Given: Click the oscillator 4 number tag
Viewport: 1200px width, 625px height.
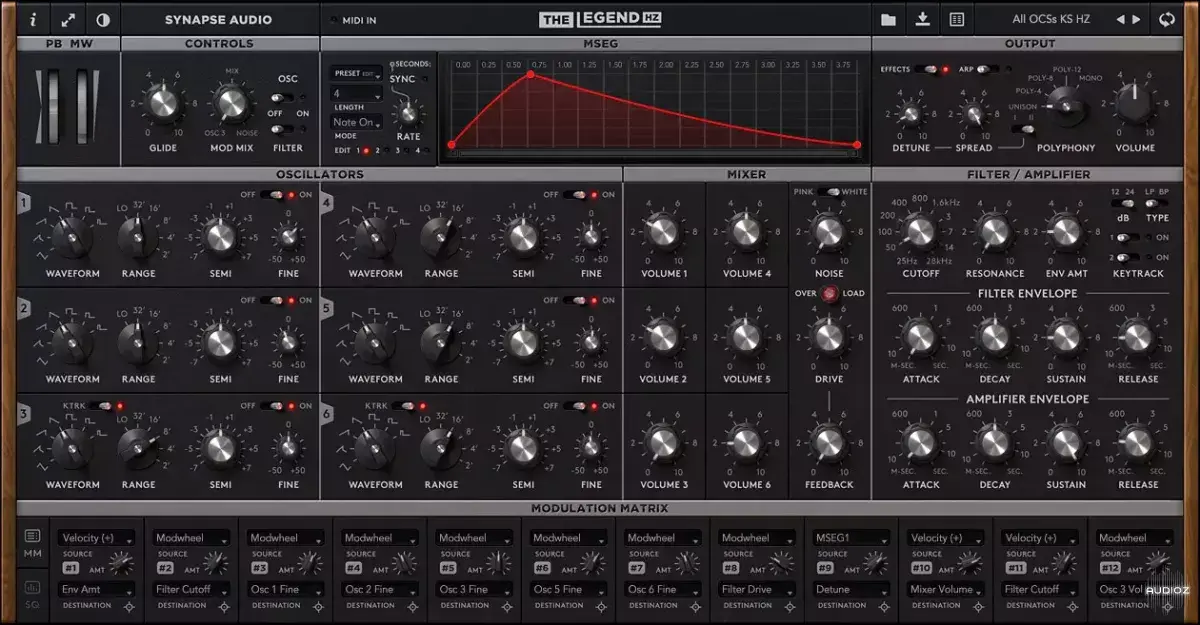Looking at the screenshot, I should tap(327, 204).
